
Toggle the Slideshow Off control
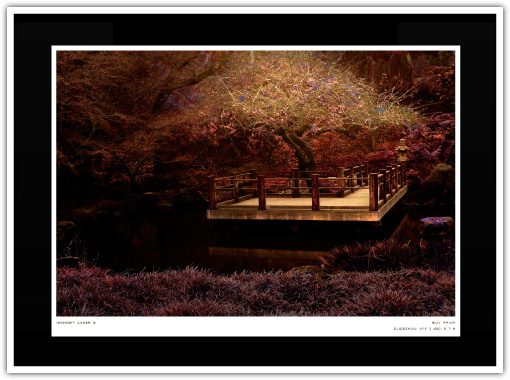coord(410,329)
